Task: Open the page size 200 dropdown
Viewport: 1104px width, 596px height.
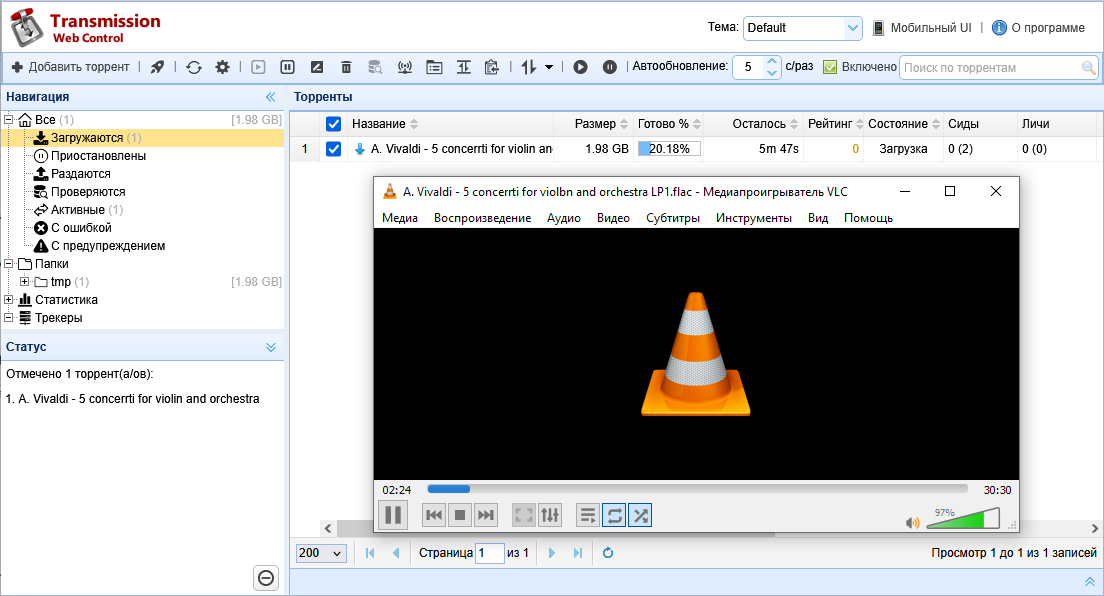Action: 321,553
